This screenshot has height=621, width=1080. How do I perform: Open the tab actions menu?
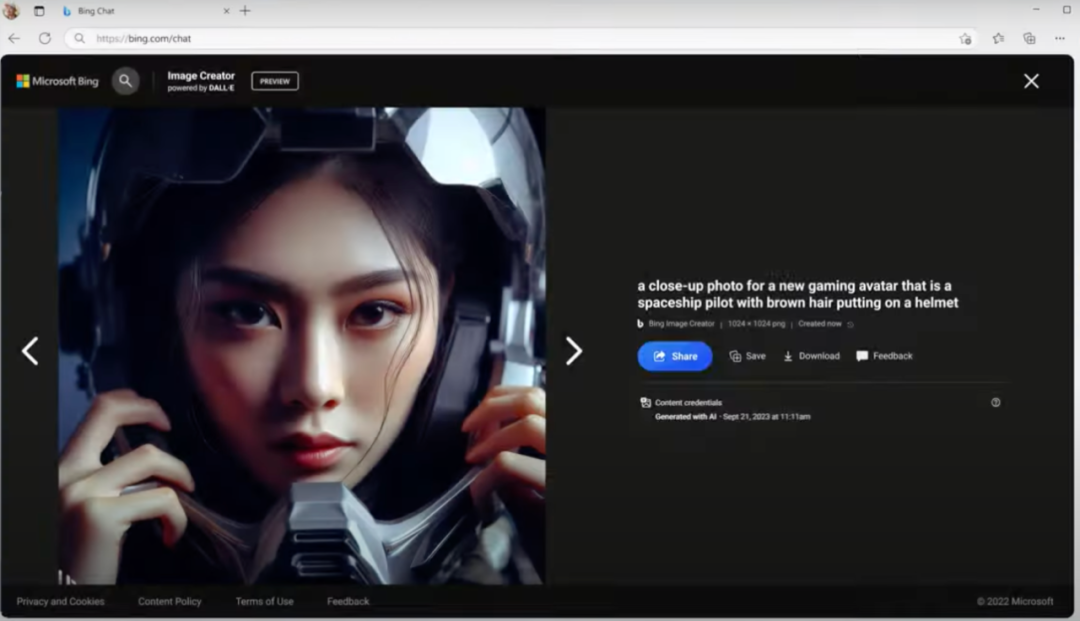tap(39, 11)
